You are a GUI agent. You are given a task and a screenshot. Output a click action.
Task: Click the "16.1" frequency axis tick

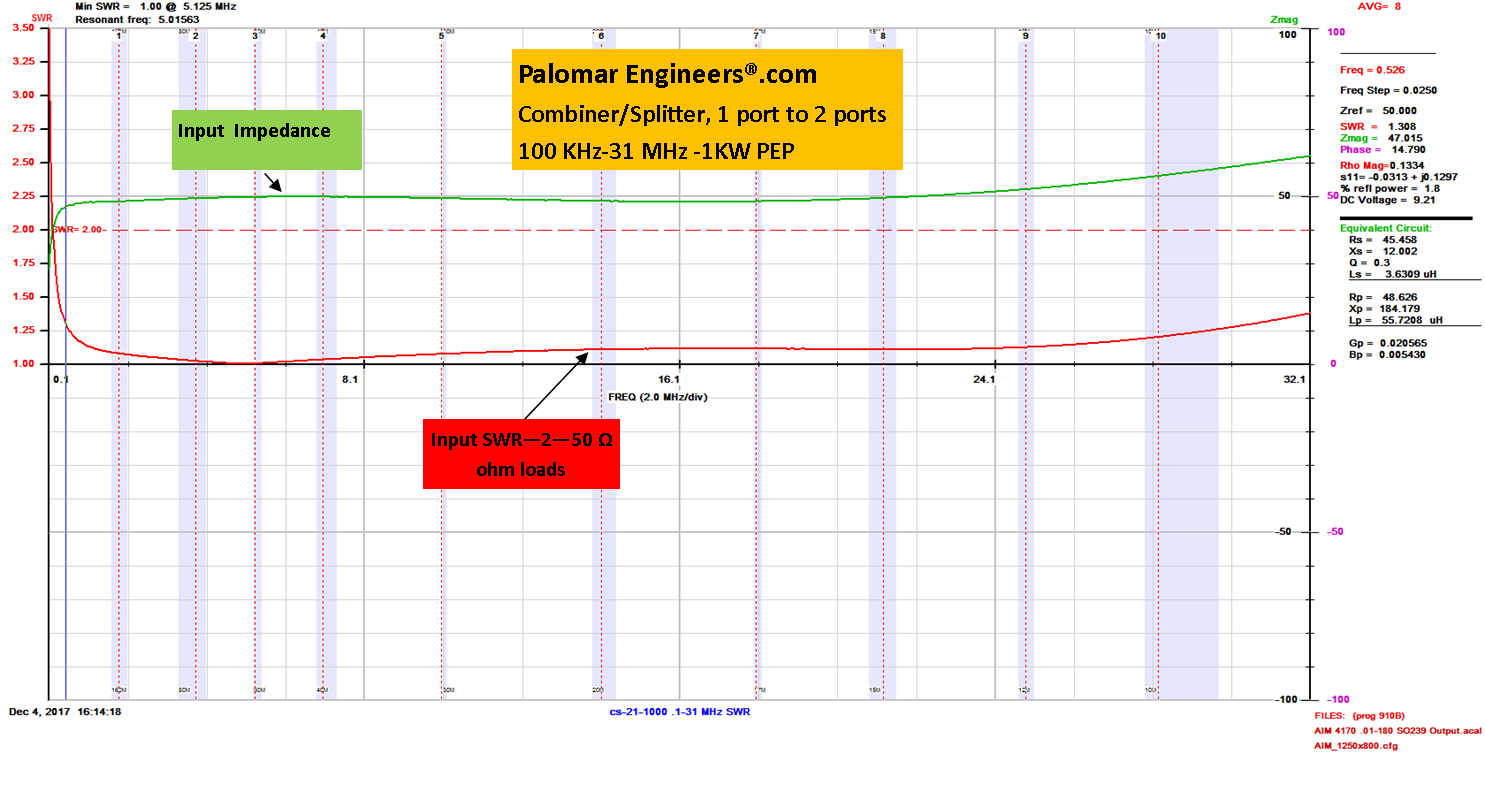coord(669,380)
